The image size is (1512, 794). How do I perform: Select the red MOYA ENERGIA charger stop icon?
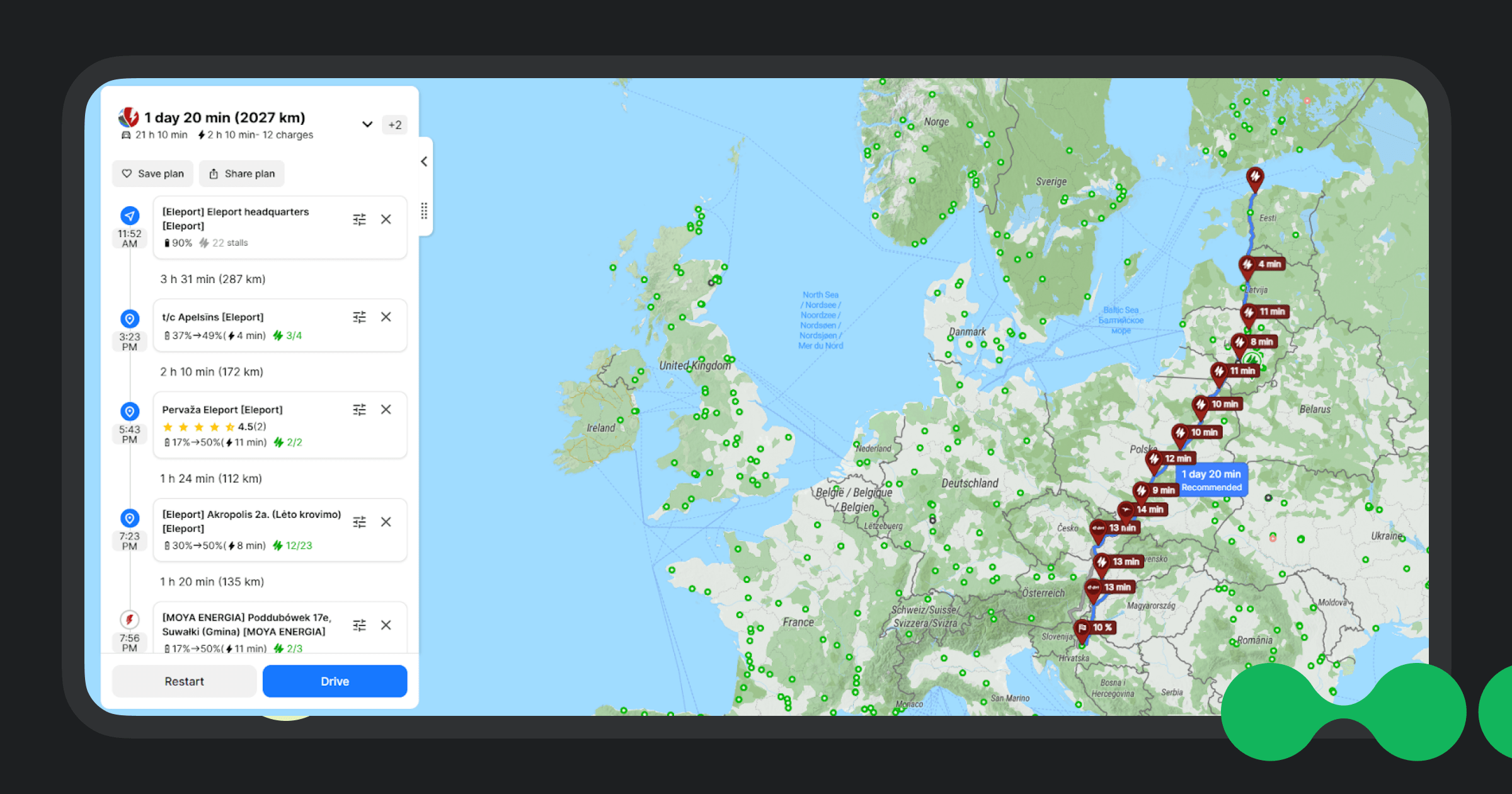[129, 620]
